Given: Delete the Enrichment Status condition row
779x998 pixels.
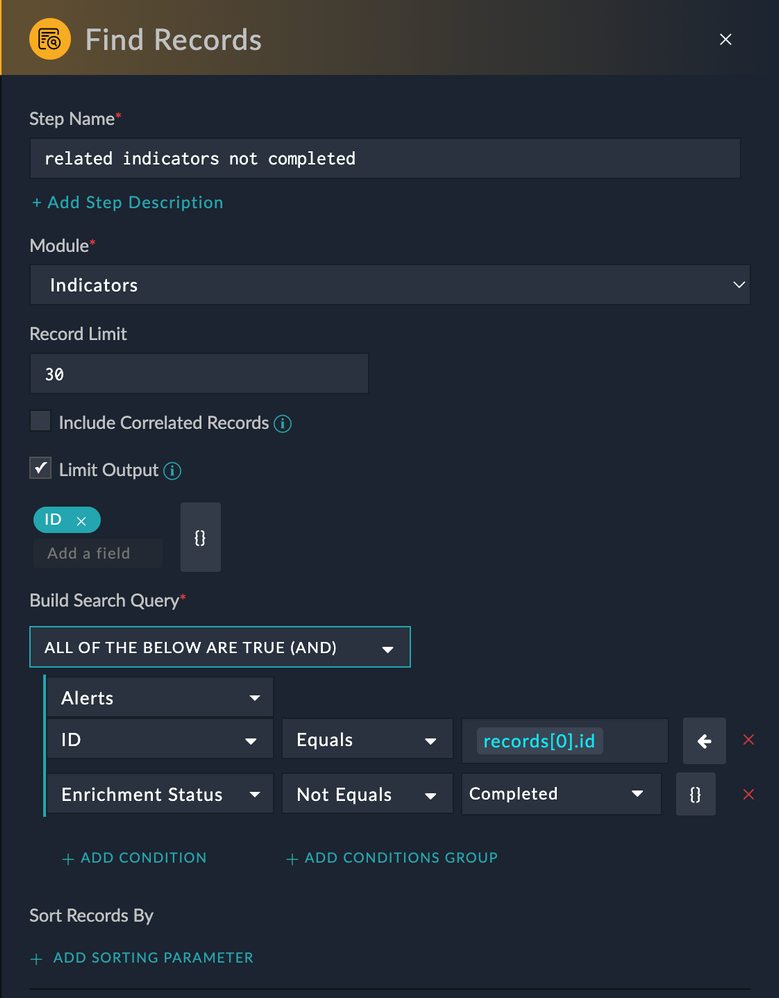Looking at the screenshot, I should pyautogui.click(x=748, y=794).
